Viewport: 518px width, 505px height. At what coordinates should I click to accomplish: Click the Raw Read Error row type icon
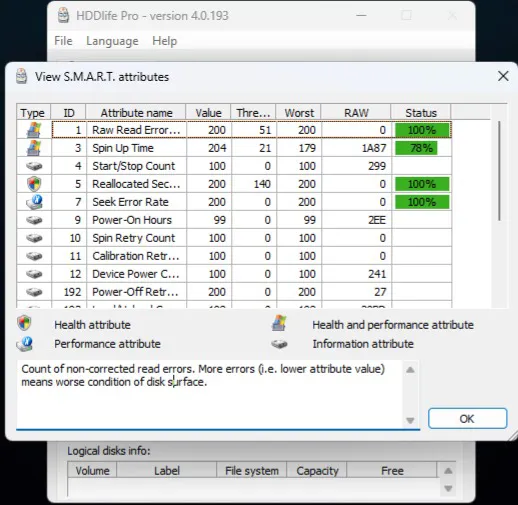34,130
